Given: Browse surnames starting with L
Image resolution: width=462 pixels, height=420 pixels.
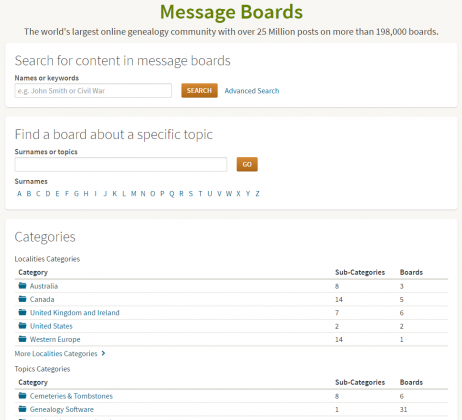Looking at the screenshot, I should [x=124, y=194].
